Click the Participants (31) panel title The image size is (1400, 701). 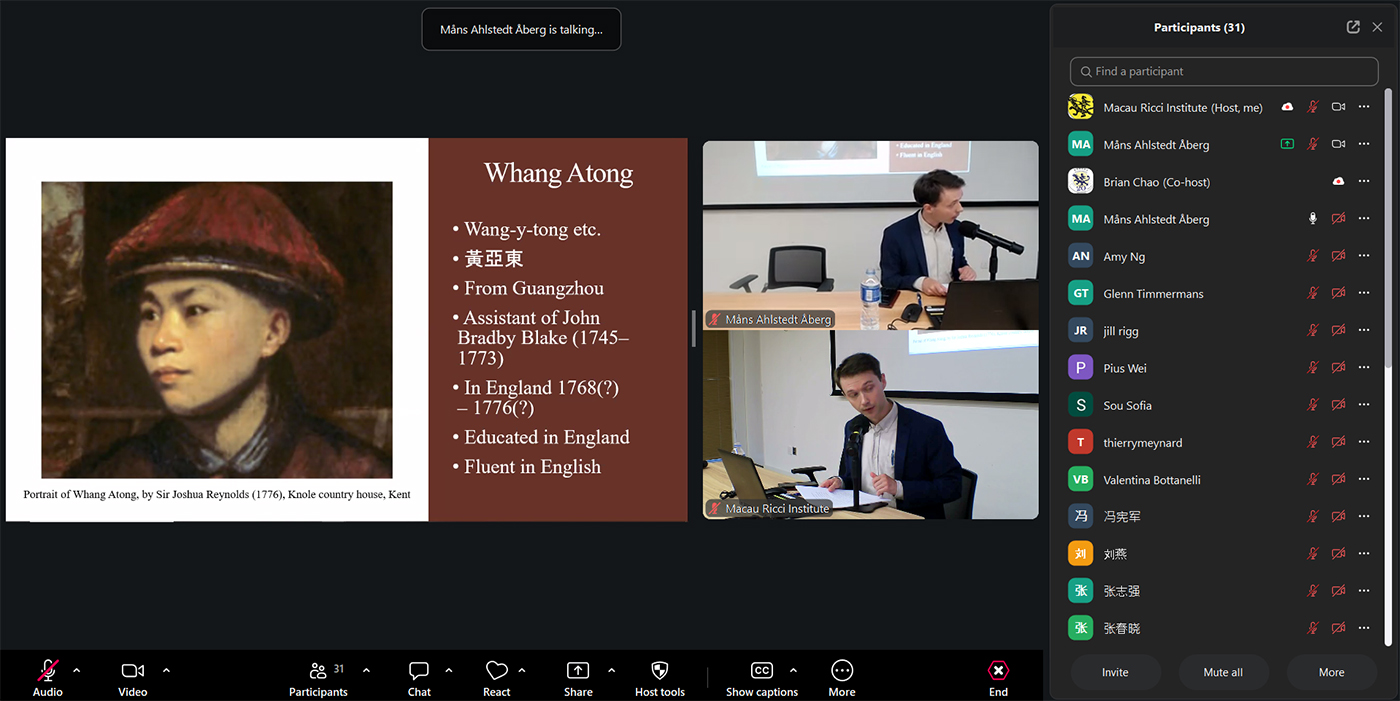[x=1199, y=27]
